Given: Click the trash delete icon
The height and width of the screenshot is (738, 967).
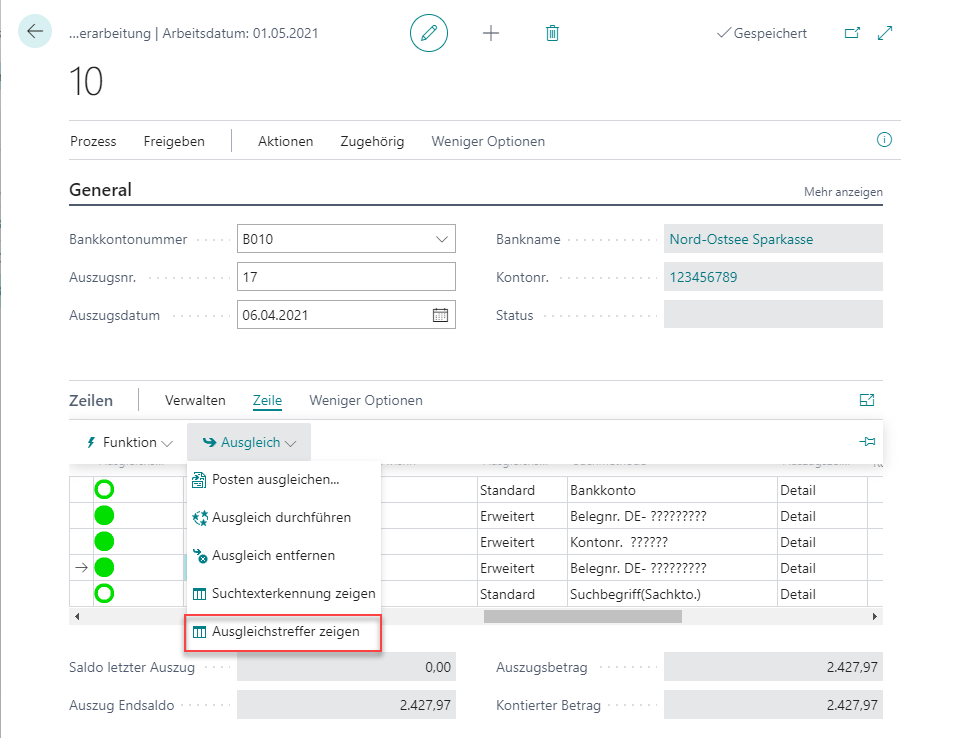Looking at the screenshot, I should point(552,33).
